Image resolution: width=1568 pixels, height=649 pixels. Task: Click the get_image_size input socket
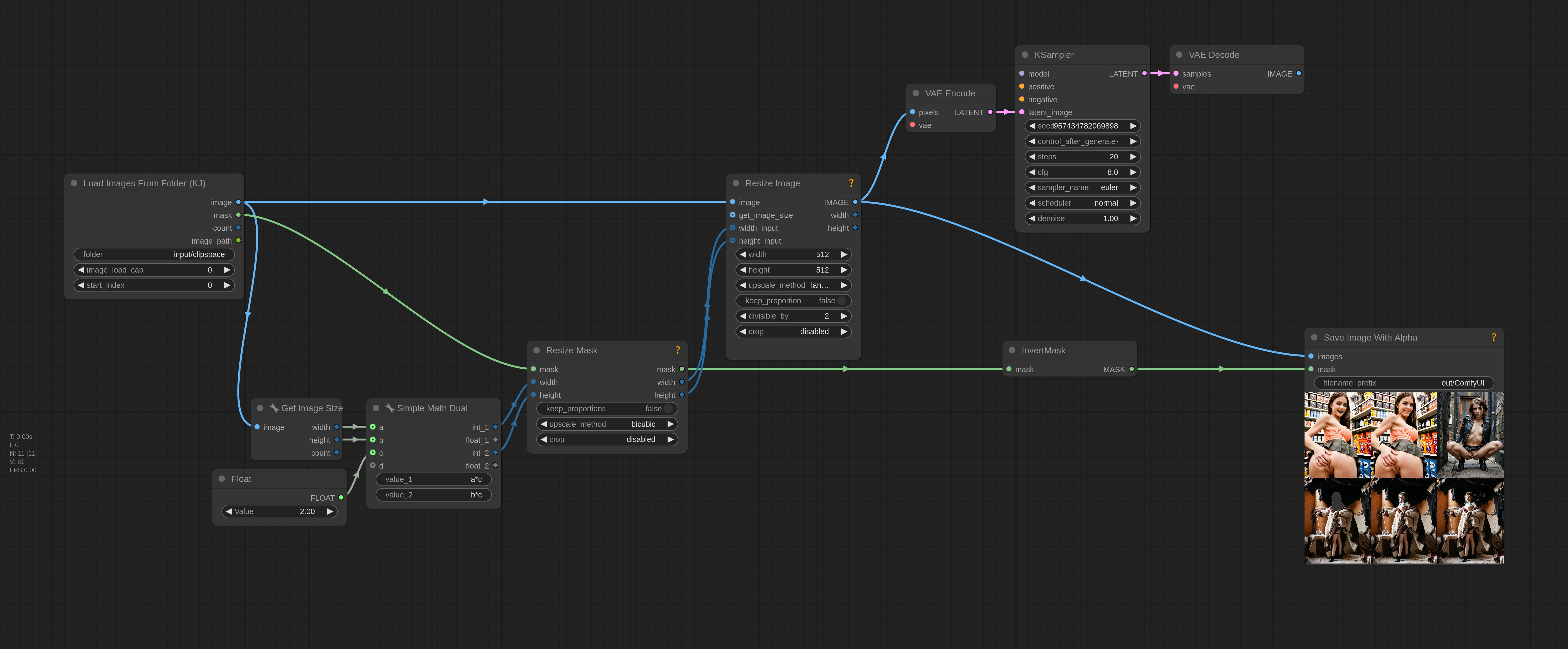point(732,215)
